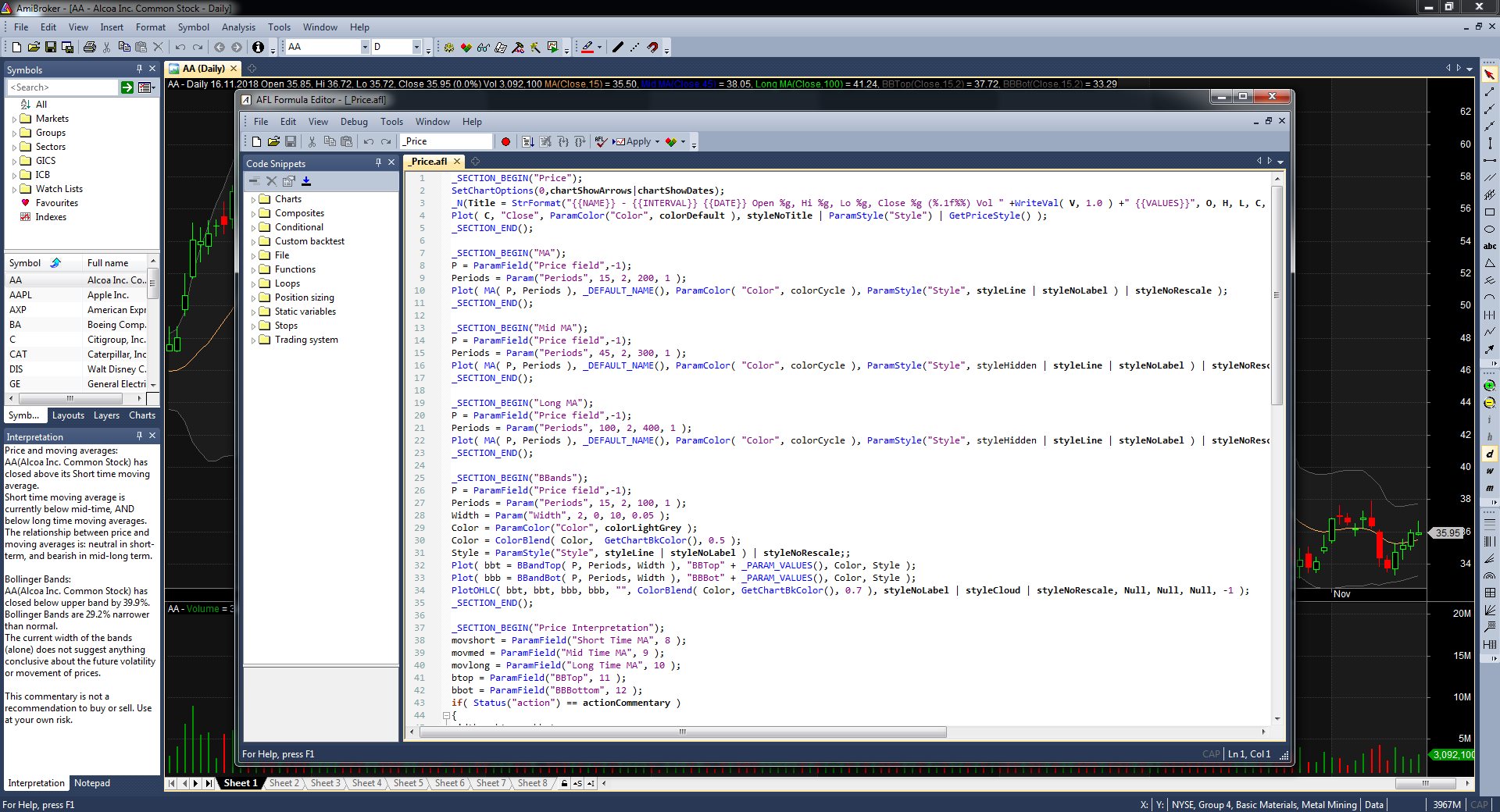Toggle pin on the Symbols panel
Screen dimensions: 1500x812
[x=139, y=69]
